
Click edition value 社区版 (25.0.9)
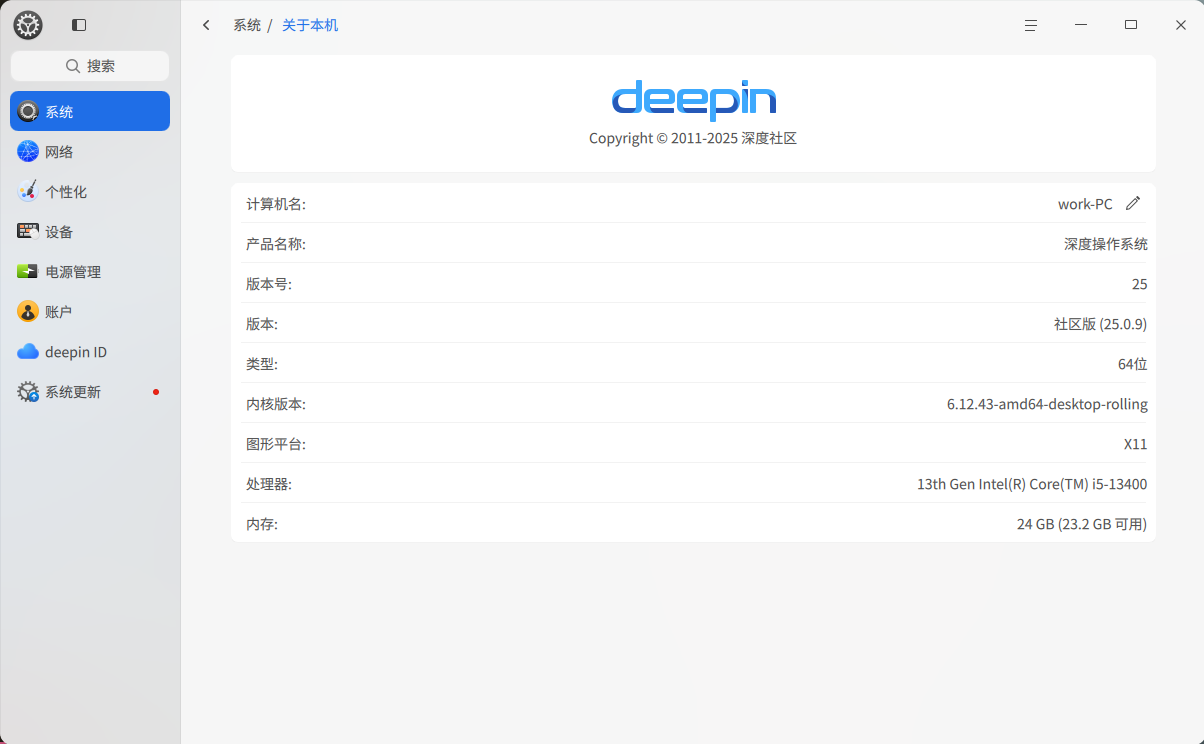tap(1100, 324)
